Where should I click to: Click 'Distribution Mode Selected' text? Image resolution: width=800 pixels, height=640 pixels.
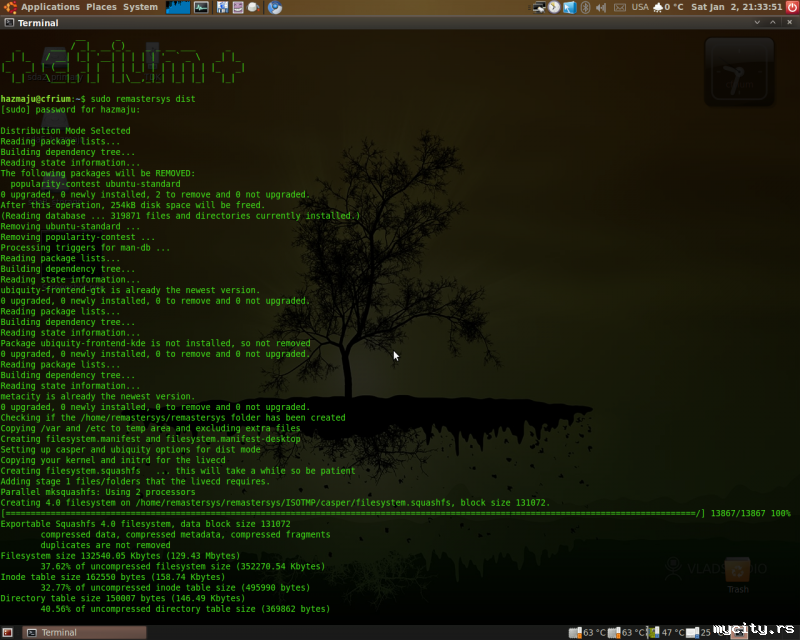click(65, 131)
